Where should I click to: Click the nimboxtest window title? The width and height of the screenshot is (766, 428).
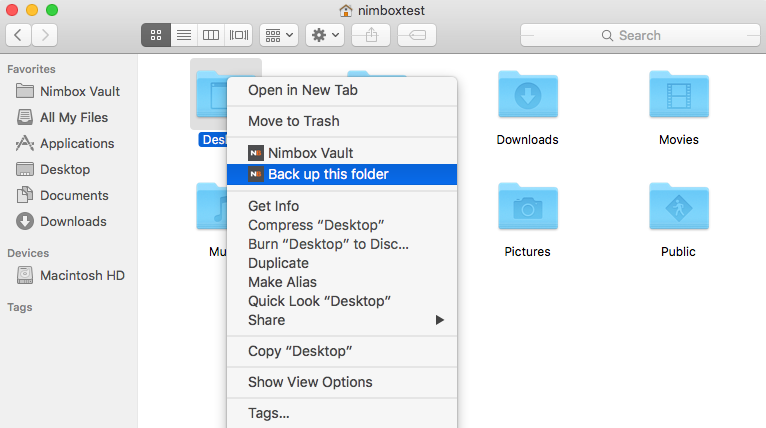click(391, 10)
